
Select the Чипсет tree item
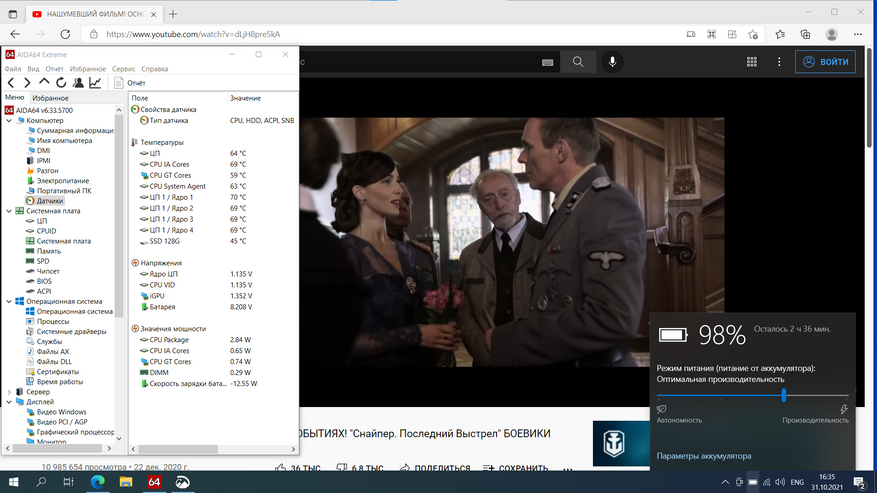tap(43, 271)
